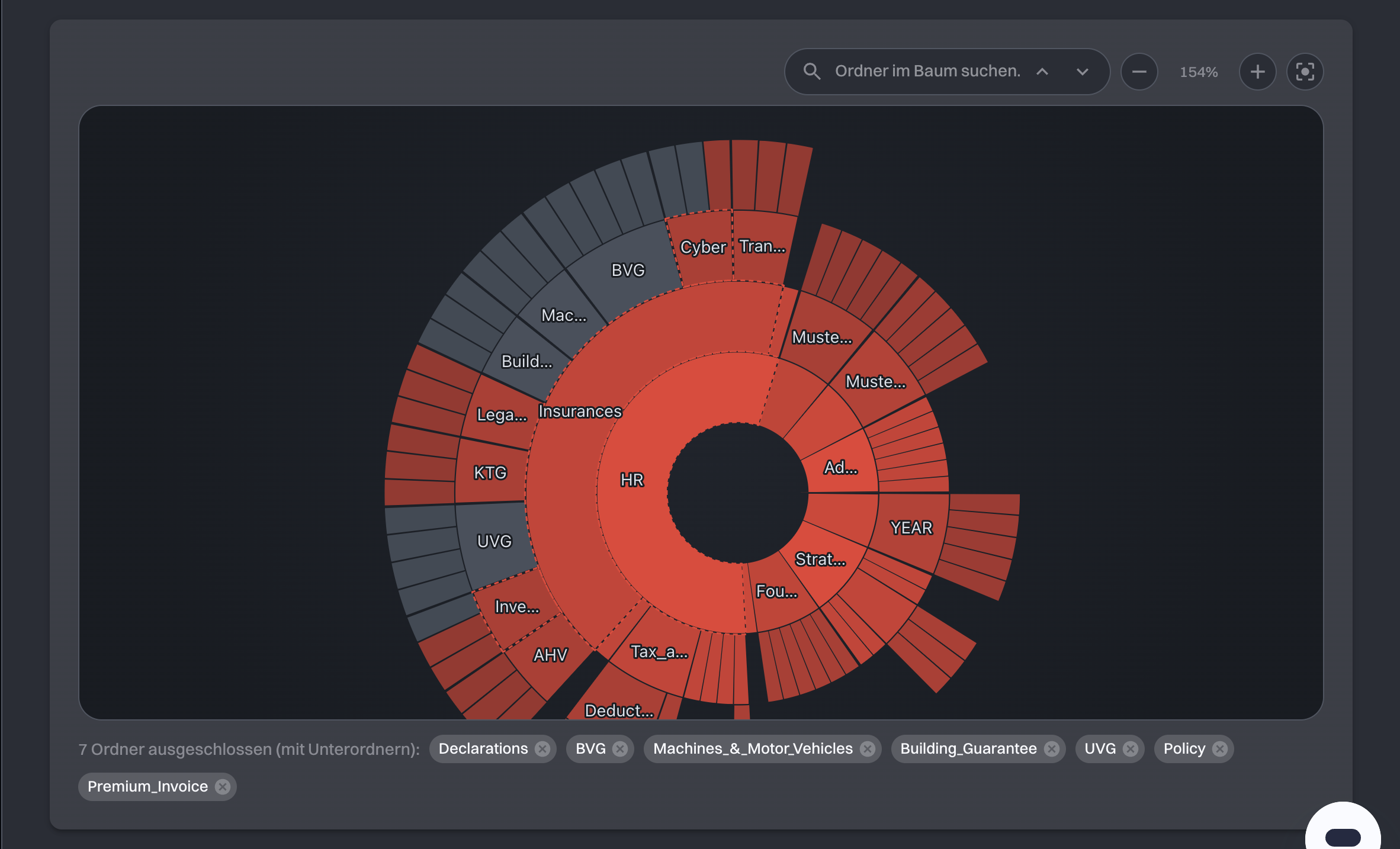Image resolution: width=1400 pixels, height=849 pixels.
Task: Remove the Premium_Invoice exclusion chip
Action: click(223, 787)
